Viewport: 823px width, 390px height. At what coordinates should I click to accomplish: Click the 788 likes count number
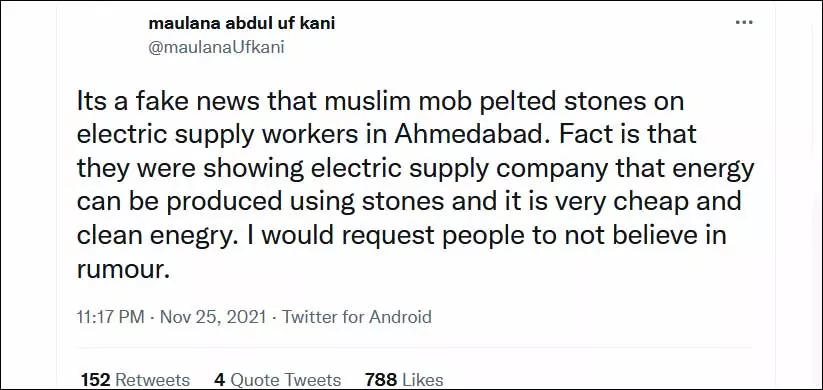381,380
